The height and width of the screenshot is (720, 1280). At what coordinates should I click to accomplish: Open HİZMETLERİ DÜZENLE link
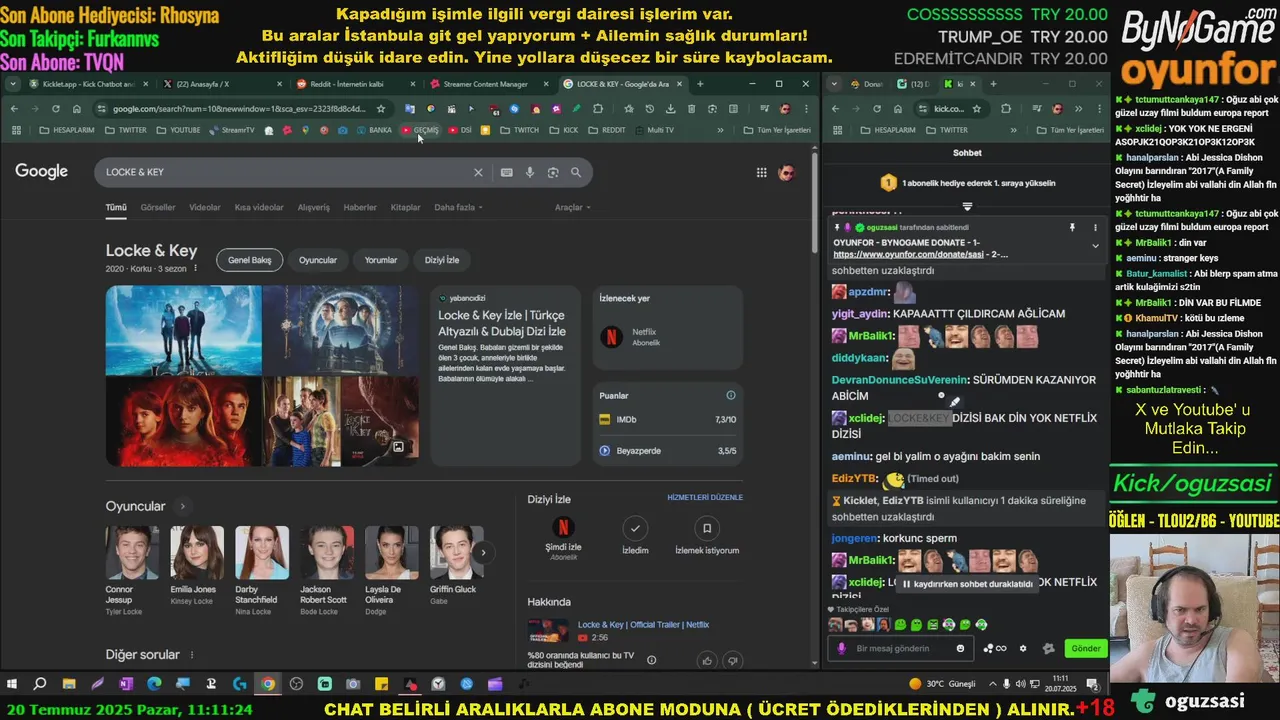(x=705, y=497)
